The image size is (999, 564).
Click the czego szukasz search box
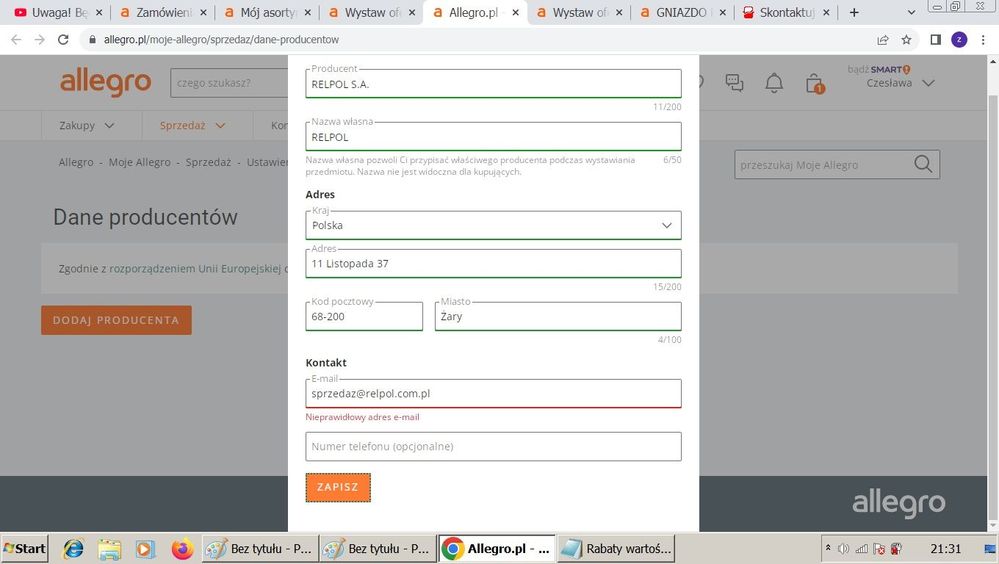click(229, 83)
